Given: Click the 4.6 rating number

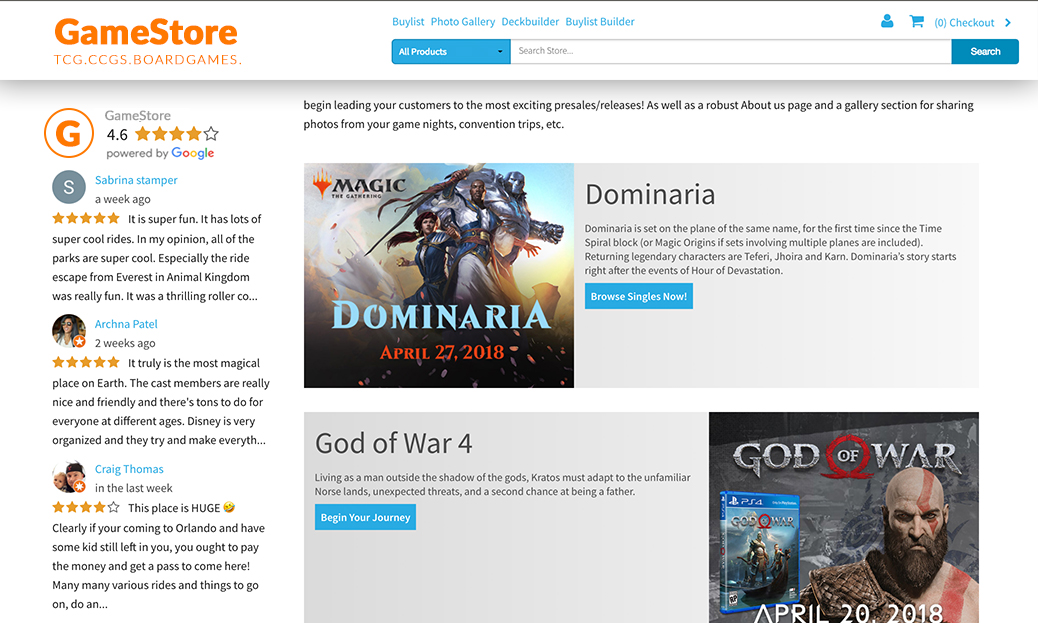Looking at the screenshot, I should 117,135.
